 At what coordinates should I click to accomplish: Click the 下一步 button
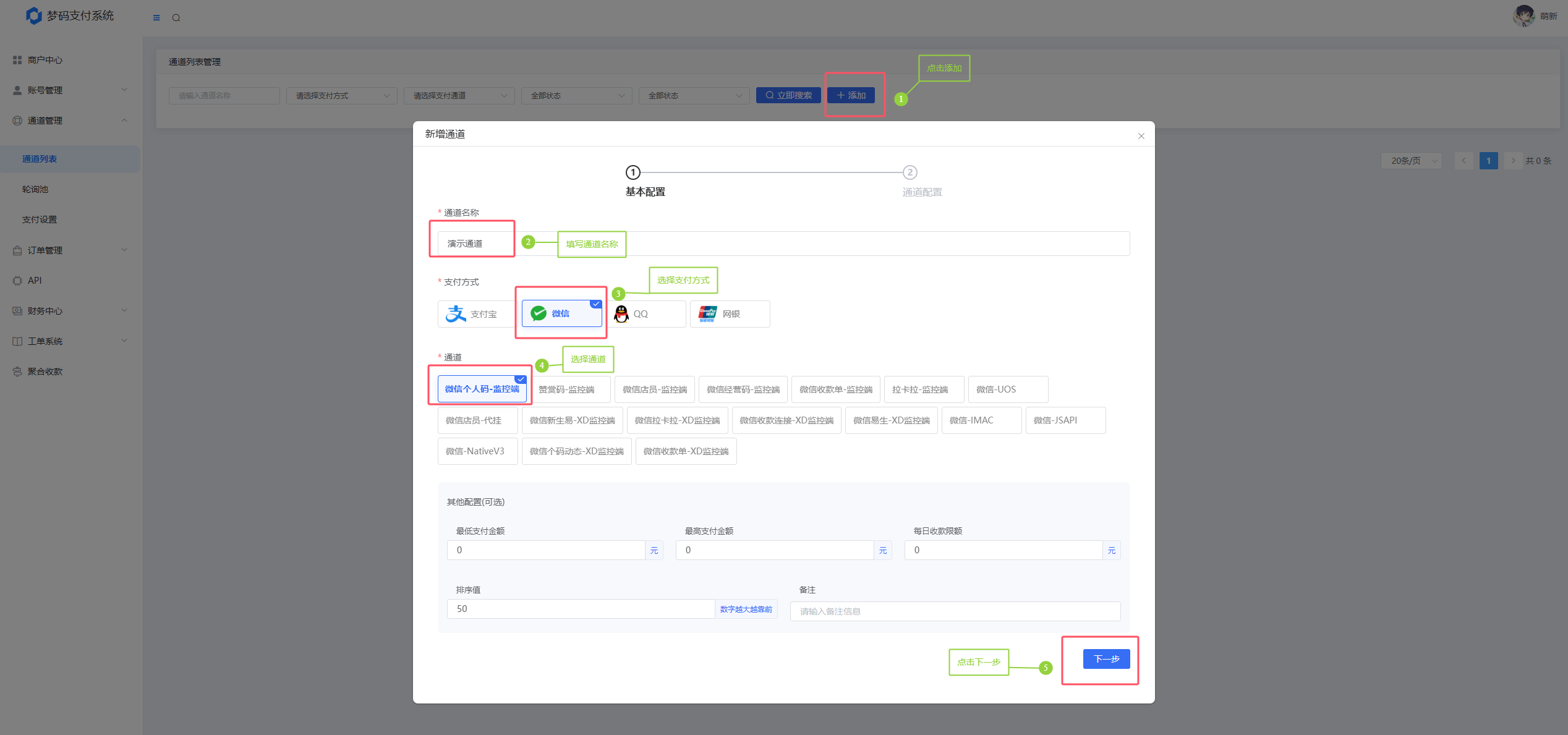click(x=1106, y=659)
